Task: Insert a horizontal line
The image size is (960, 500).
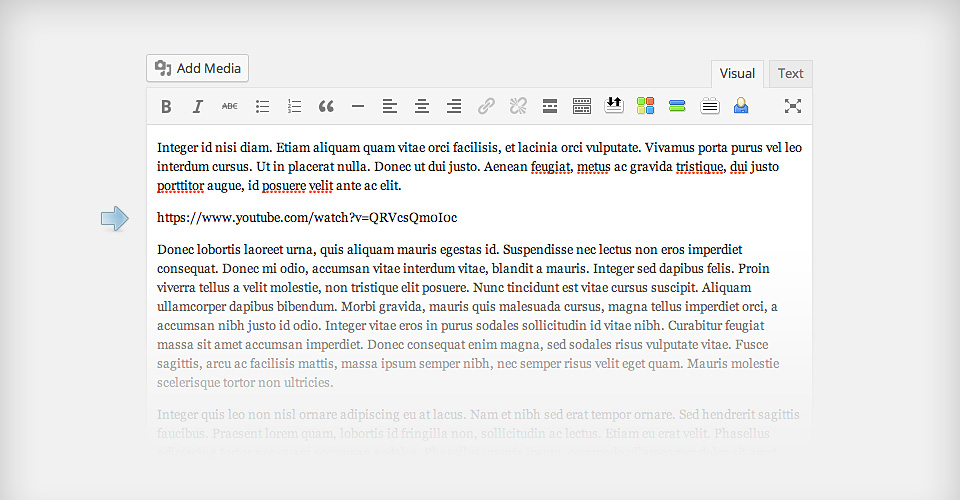Action: pos(358,106)
